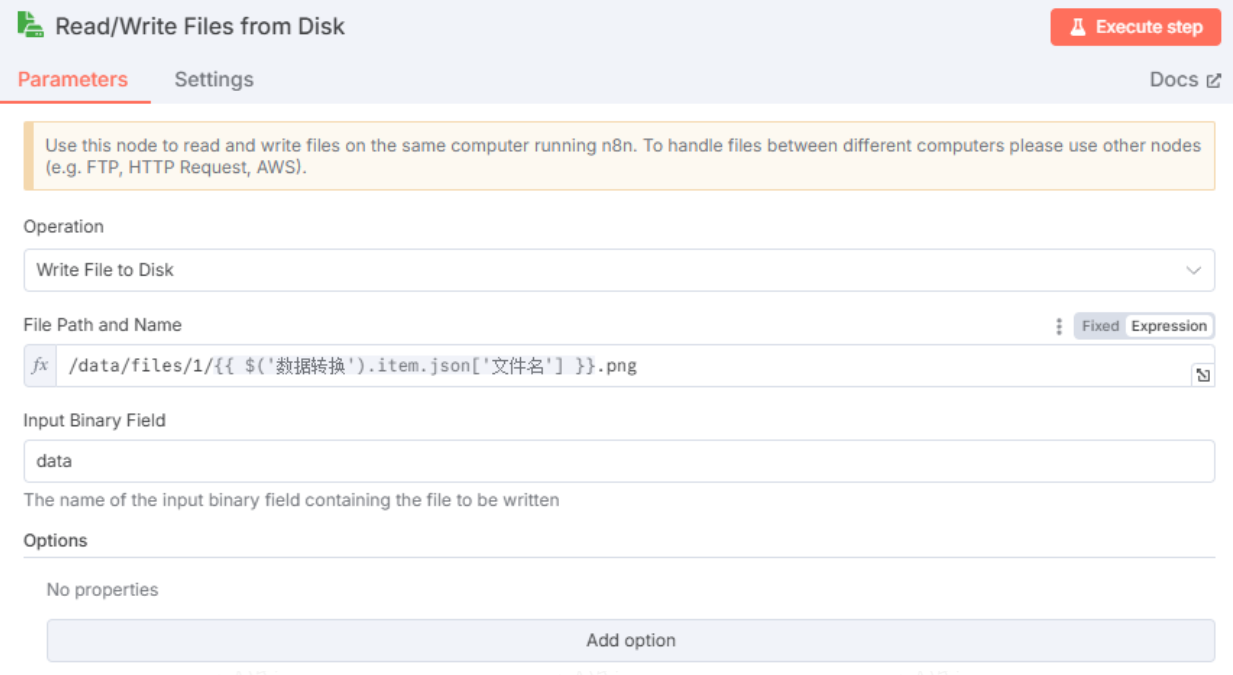
Task: Click the Execute step button
Action: (x=1135, y=27)
